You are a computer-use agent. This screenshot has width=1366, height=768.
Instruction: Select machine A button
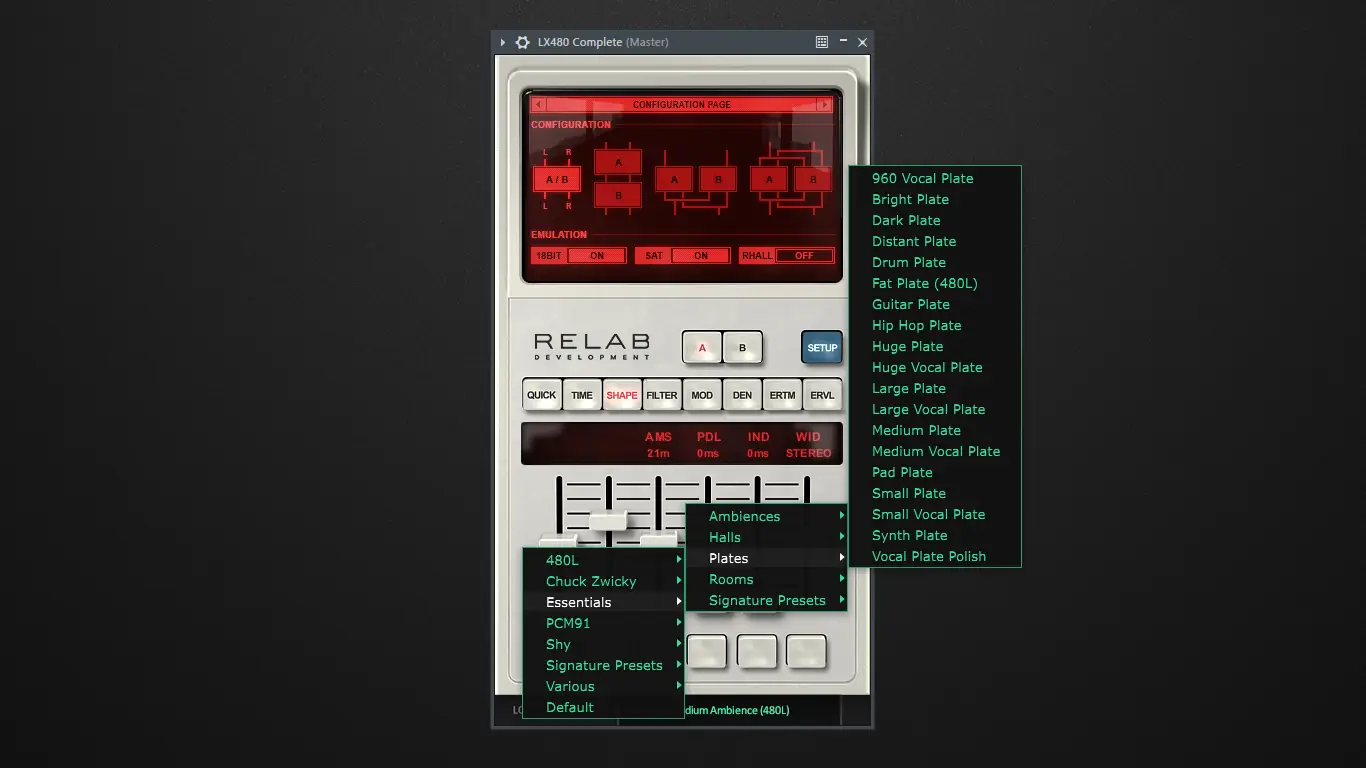click(x=702, y=348)
